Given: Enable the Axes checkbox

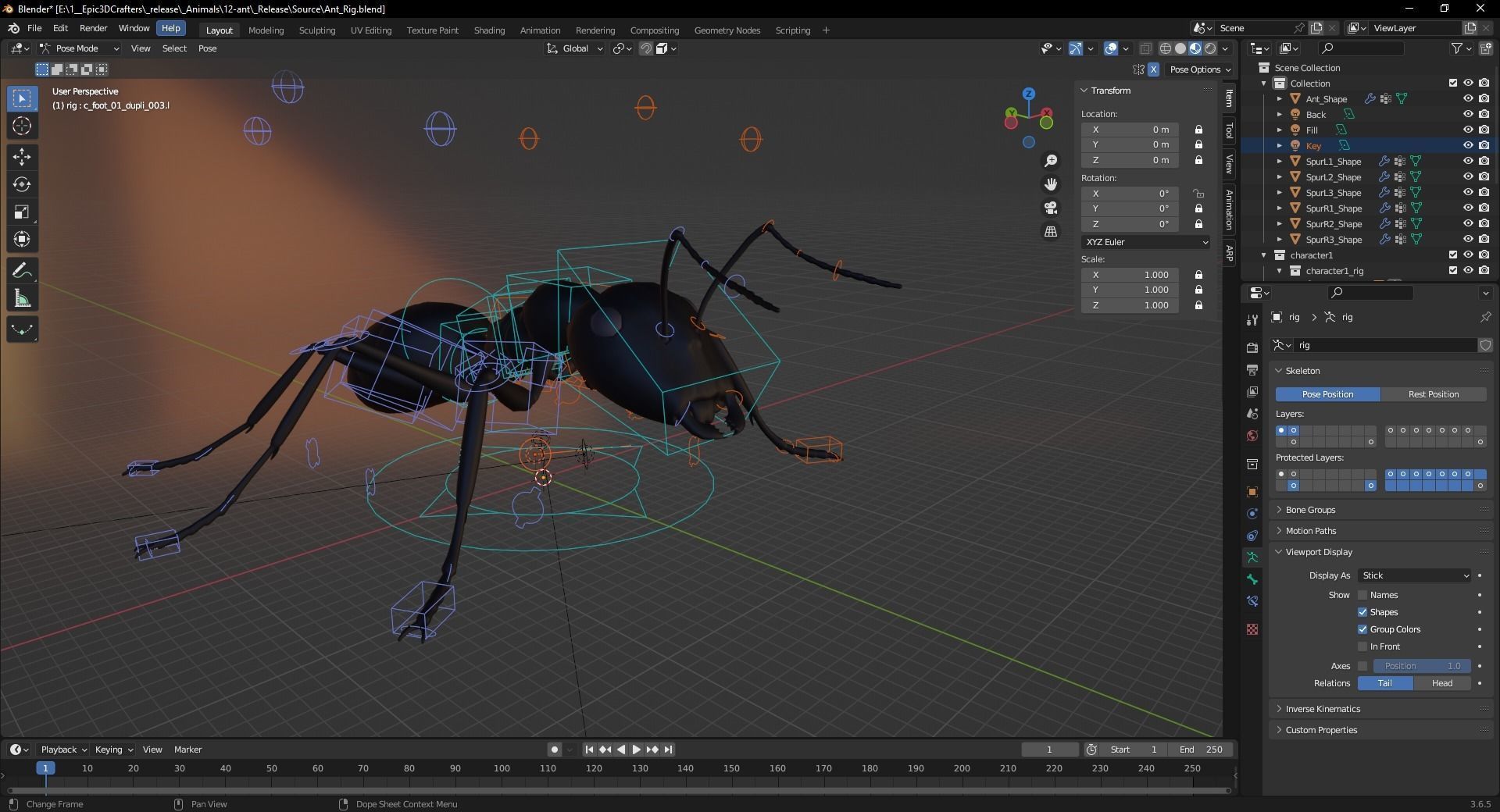Looking at the screenshot, I should [1362, 666].
